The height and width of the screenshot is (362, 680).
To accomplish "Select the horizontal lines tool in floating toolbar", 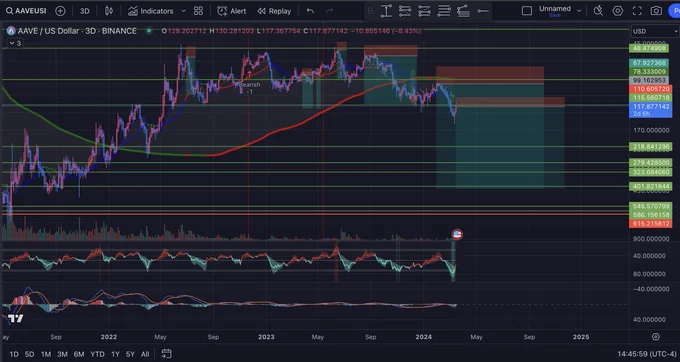I will coord(444,11).
